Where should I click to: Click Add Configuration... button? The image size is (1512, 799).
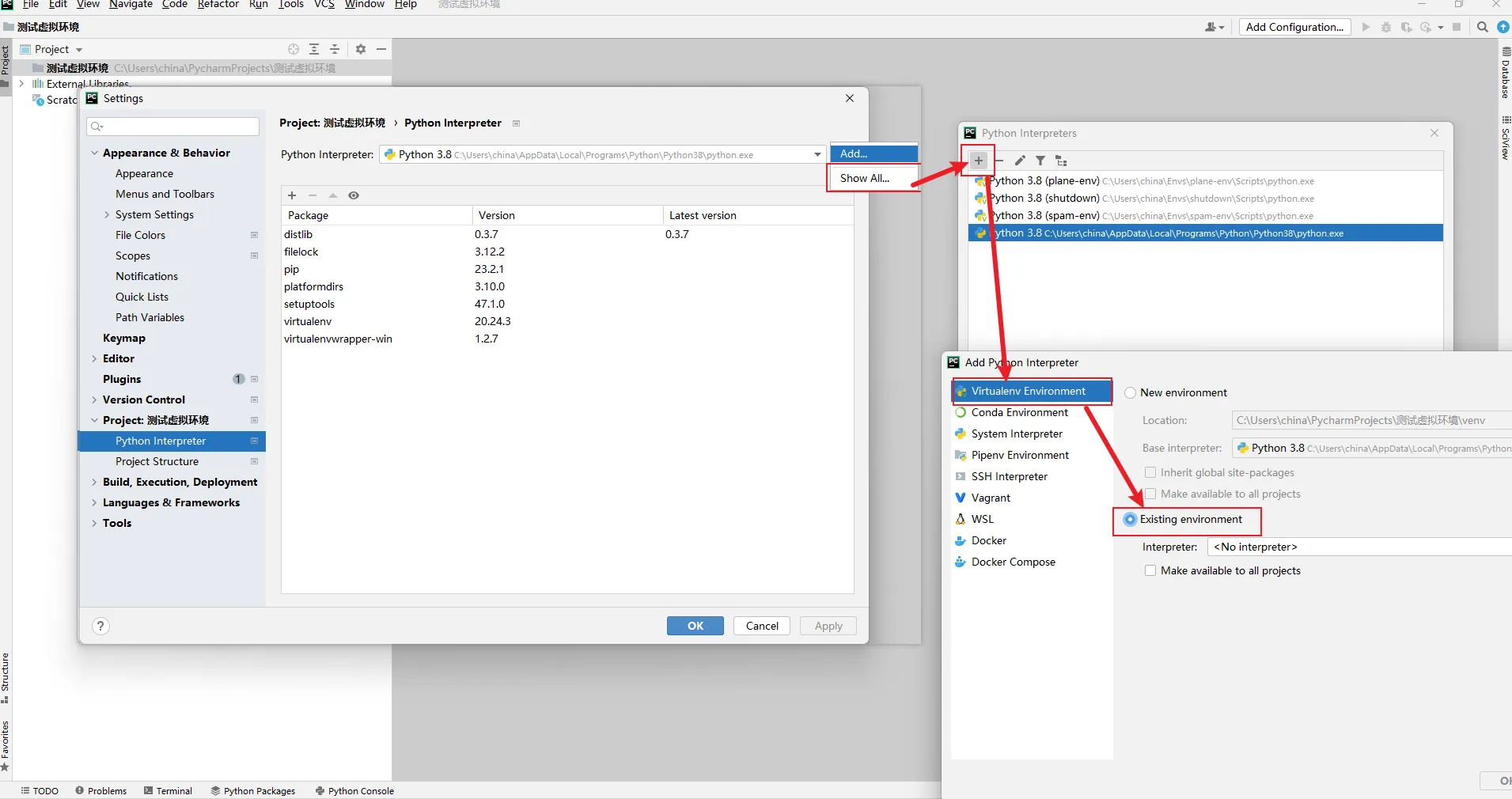tap(1294, 27)
